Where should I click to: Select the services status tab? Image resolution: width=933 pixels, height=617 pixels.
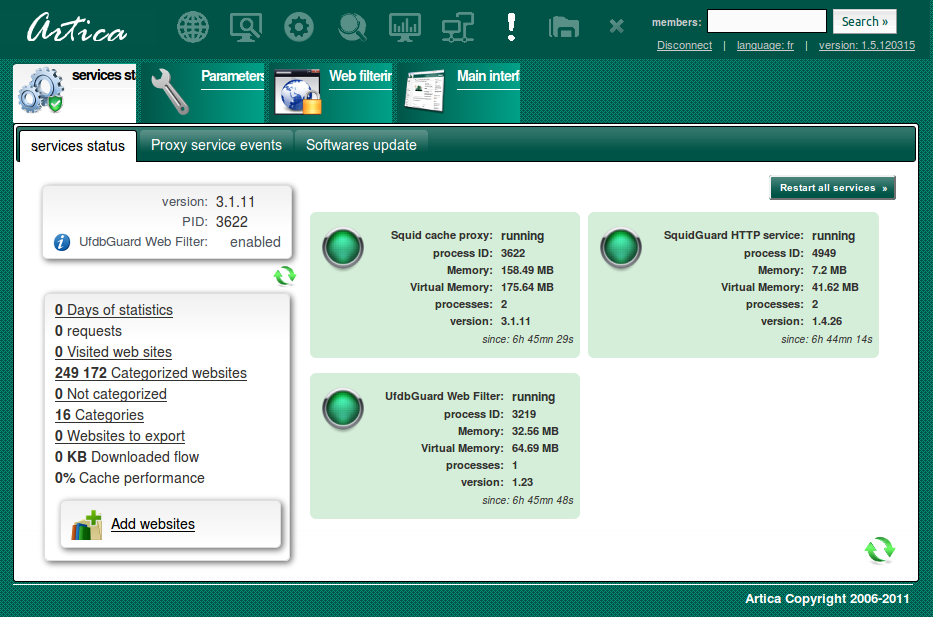coord(78,146)
